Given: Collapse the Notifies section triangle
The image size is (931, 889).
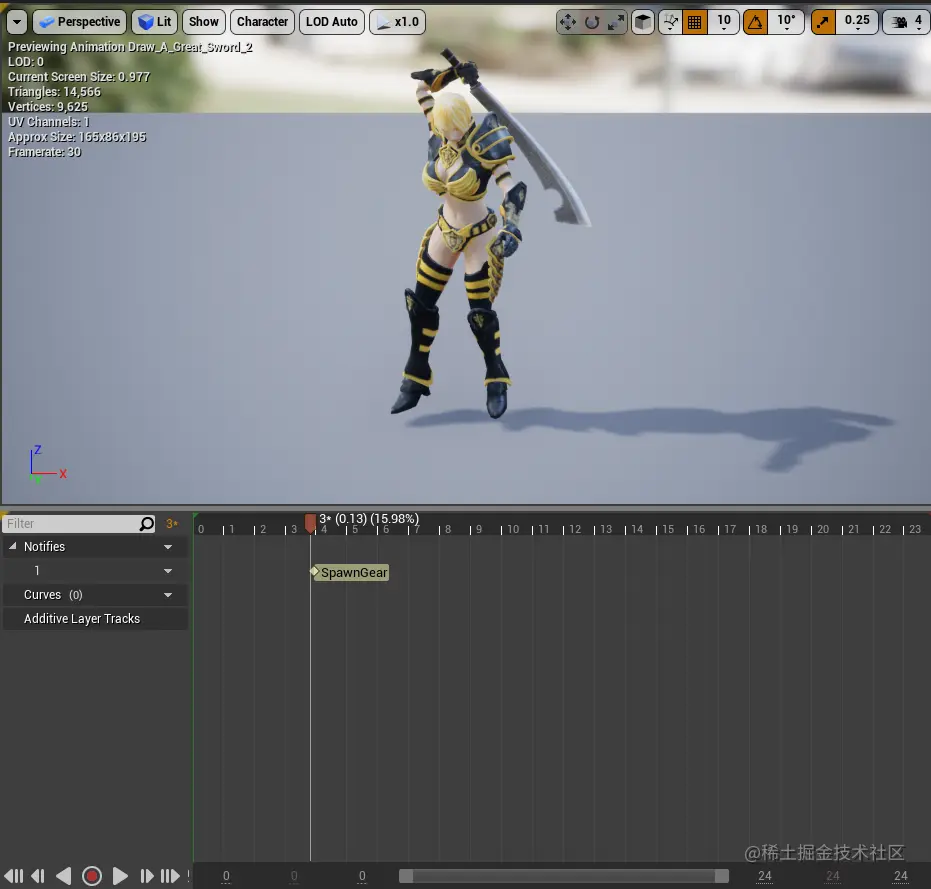Looking at the screenshot, I should pyautogui.click(x=12, y=546).
